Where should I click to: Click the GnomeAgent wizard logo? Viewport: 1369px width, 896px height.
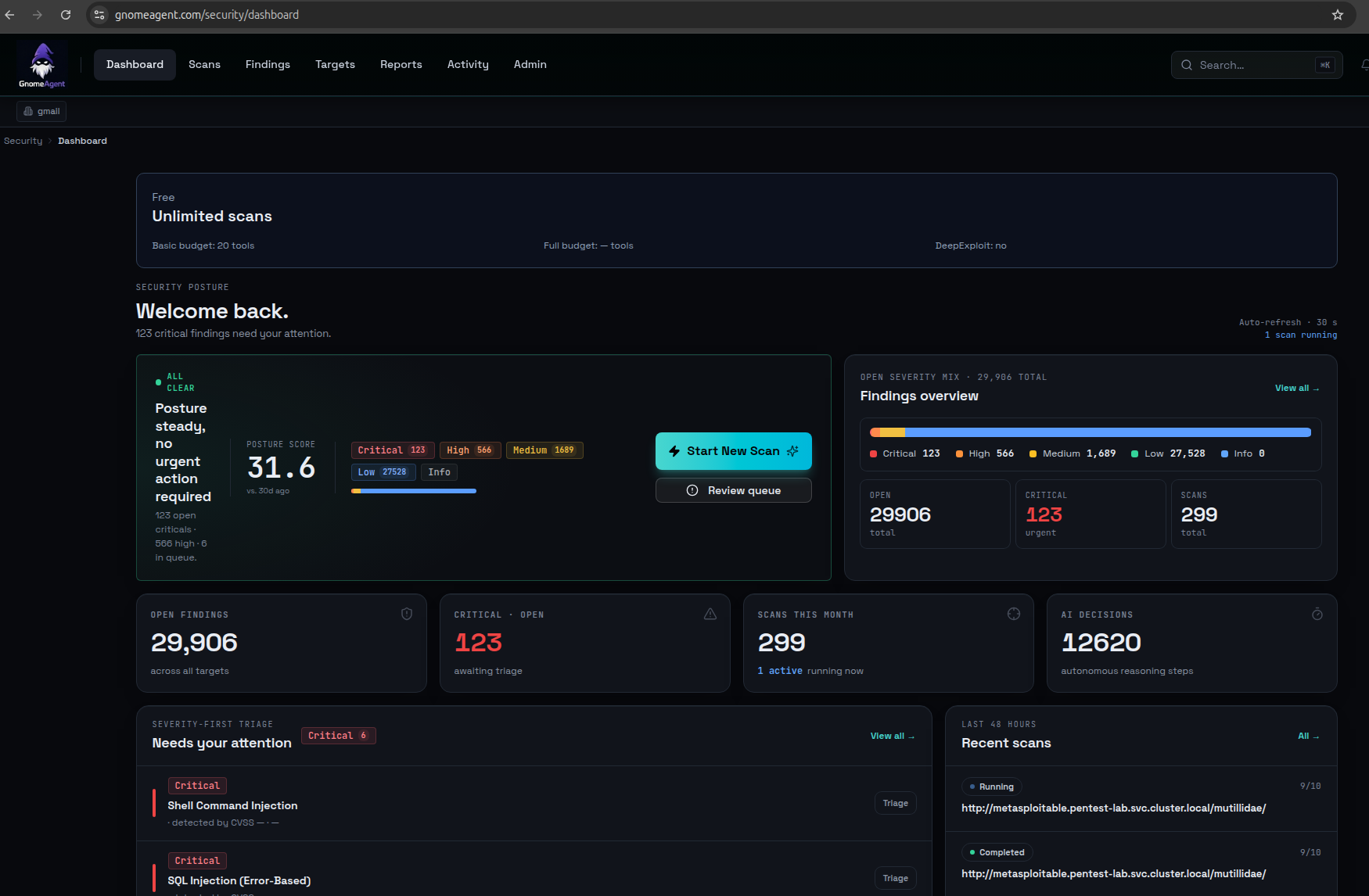42,65
